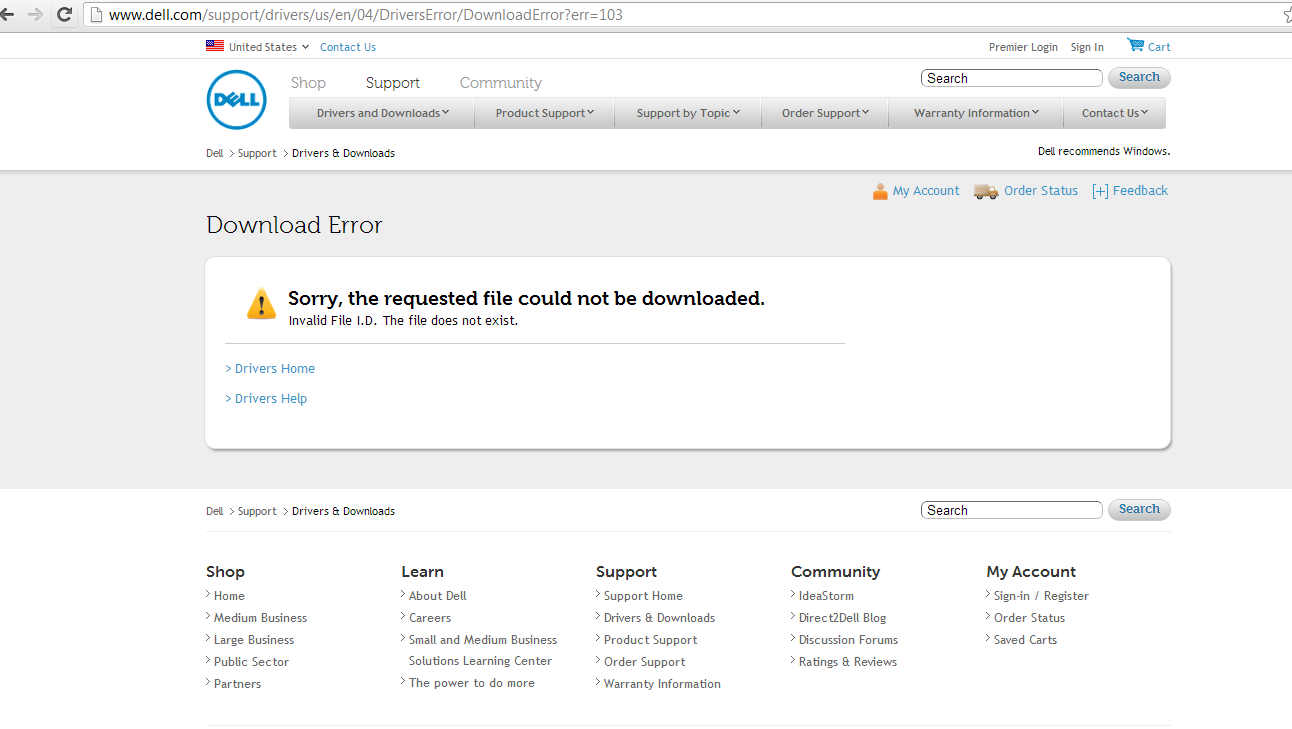Click Careers footer link
The height and width of the screenshot is (729, 1292).
click(x=430, y=618)
